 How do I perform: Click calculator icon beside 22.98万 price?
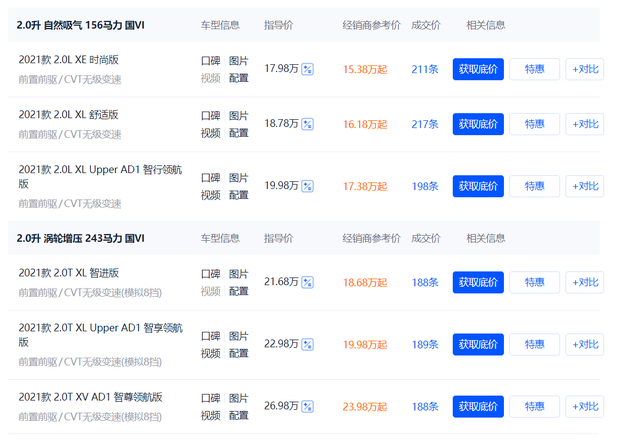click(308, 344)
